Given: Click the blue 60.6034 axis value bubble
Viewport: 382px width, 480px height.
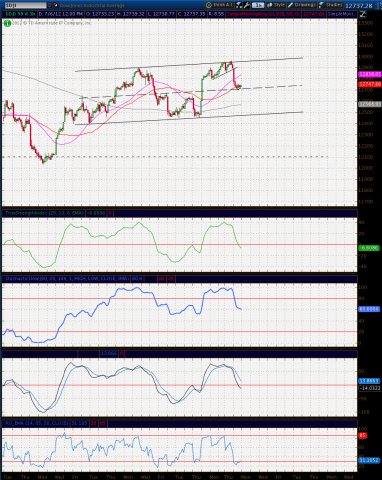Looking at the screenshot, I should point(369,309).
